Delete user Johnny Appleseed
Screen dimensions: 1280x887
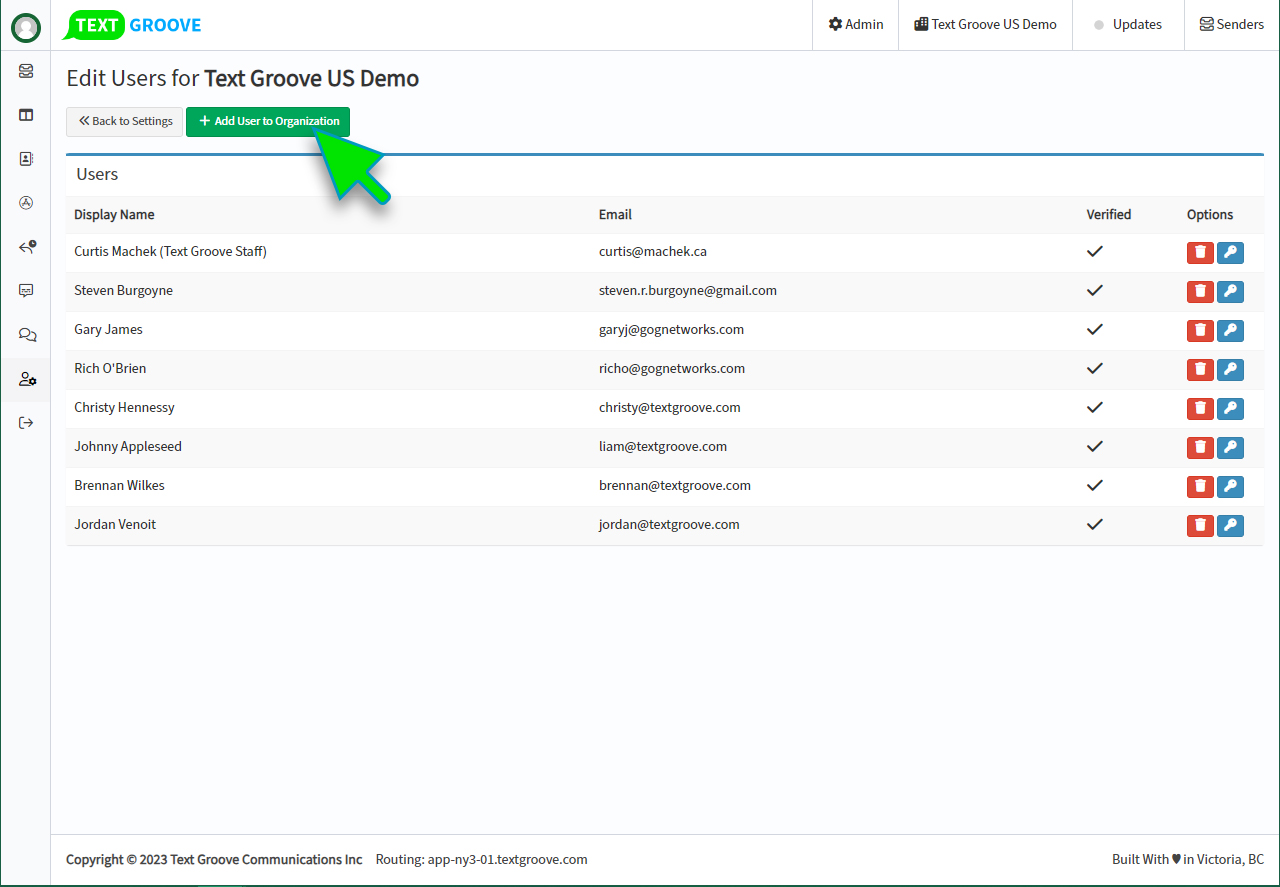click(1200, 448)
